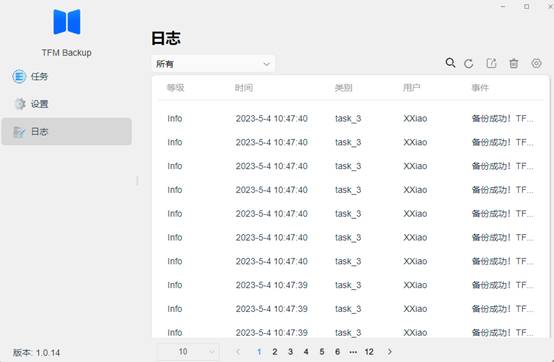This screenshot has width=554, height=362.
Task: Select the 日志 log section
Action: click(67, 131)
